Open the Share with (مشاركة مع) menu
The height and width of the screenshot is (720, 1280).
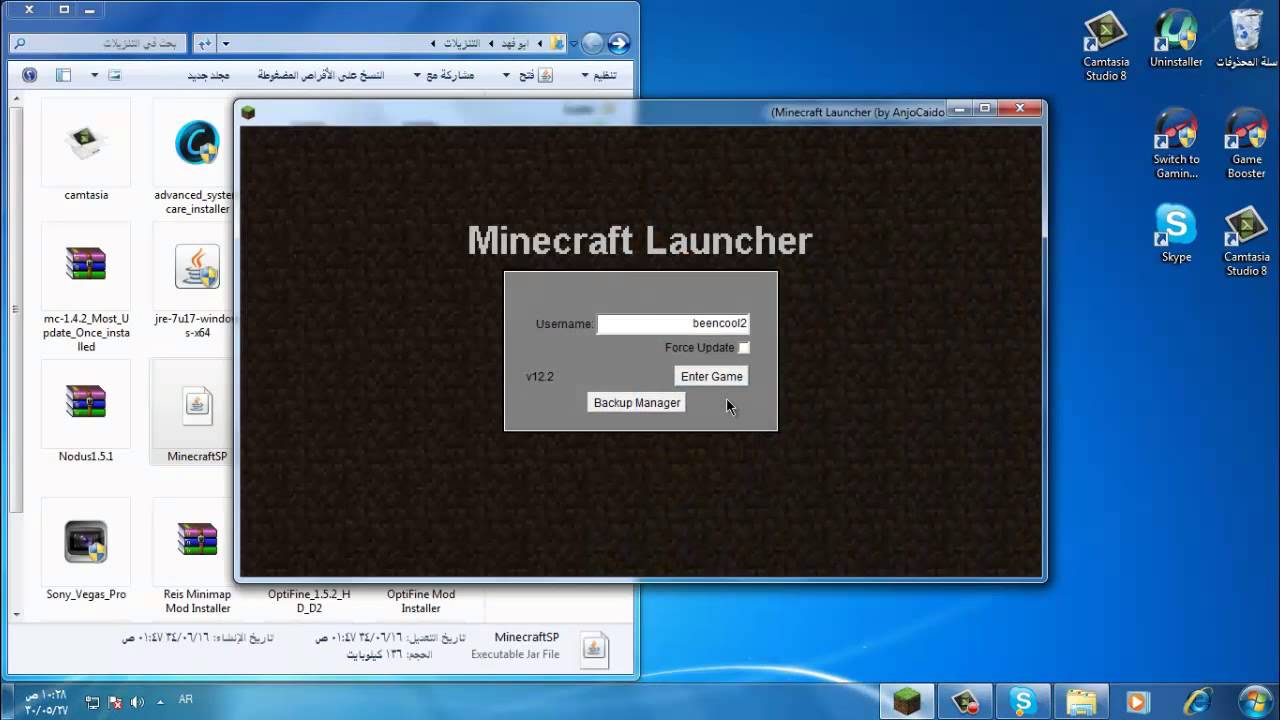(x=444, y=75)
